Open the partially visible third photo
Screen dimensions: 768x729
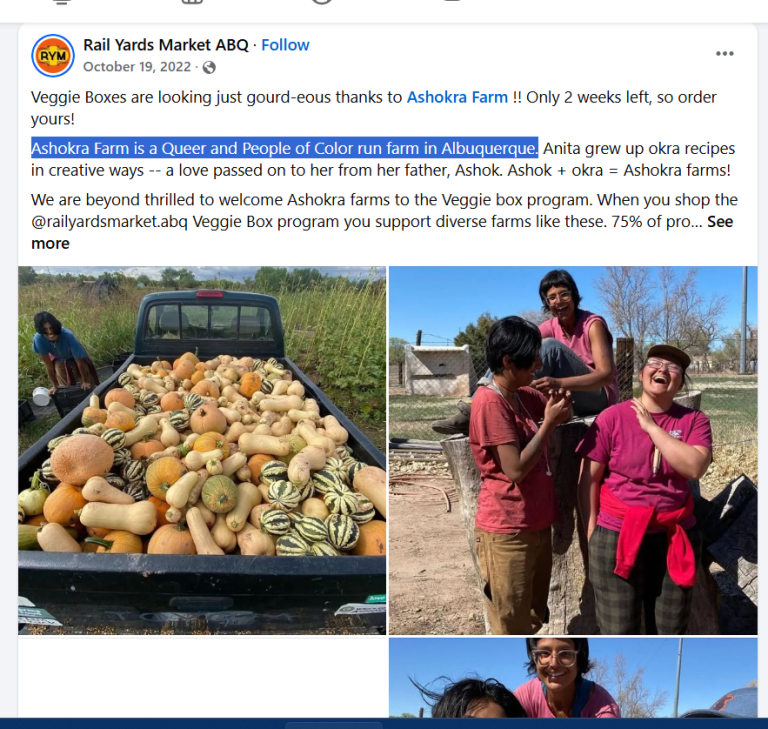[x=573, y=678]
